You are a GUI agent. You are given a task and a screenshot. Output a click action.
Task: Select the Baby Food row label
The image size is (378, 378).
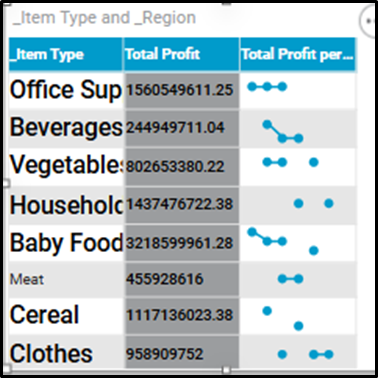pyautogui.click(x=66, y=243)
